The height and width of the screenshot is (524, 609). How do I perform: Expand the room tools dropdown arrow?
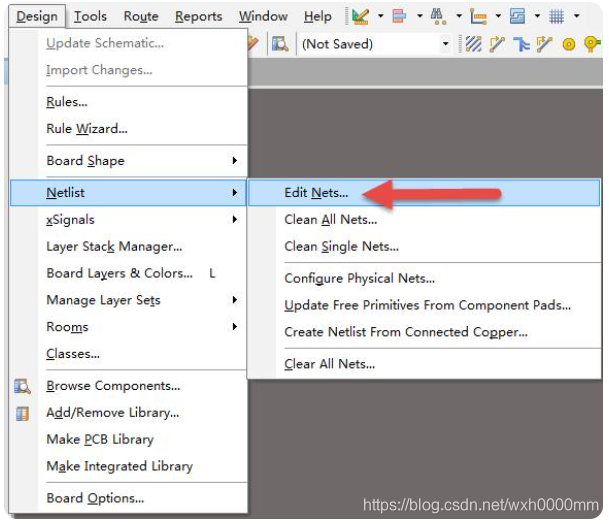538,16
